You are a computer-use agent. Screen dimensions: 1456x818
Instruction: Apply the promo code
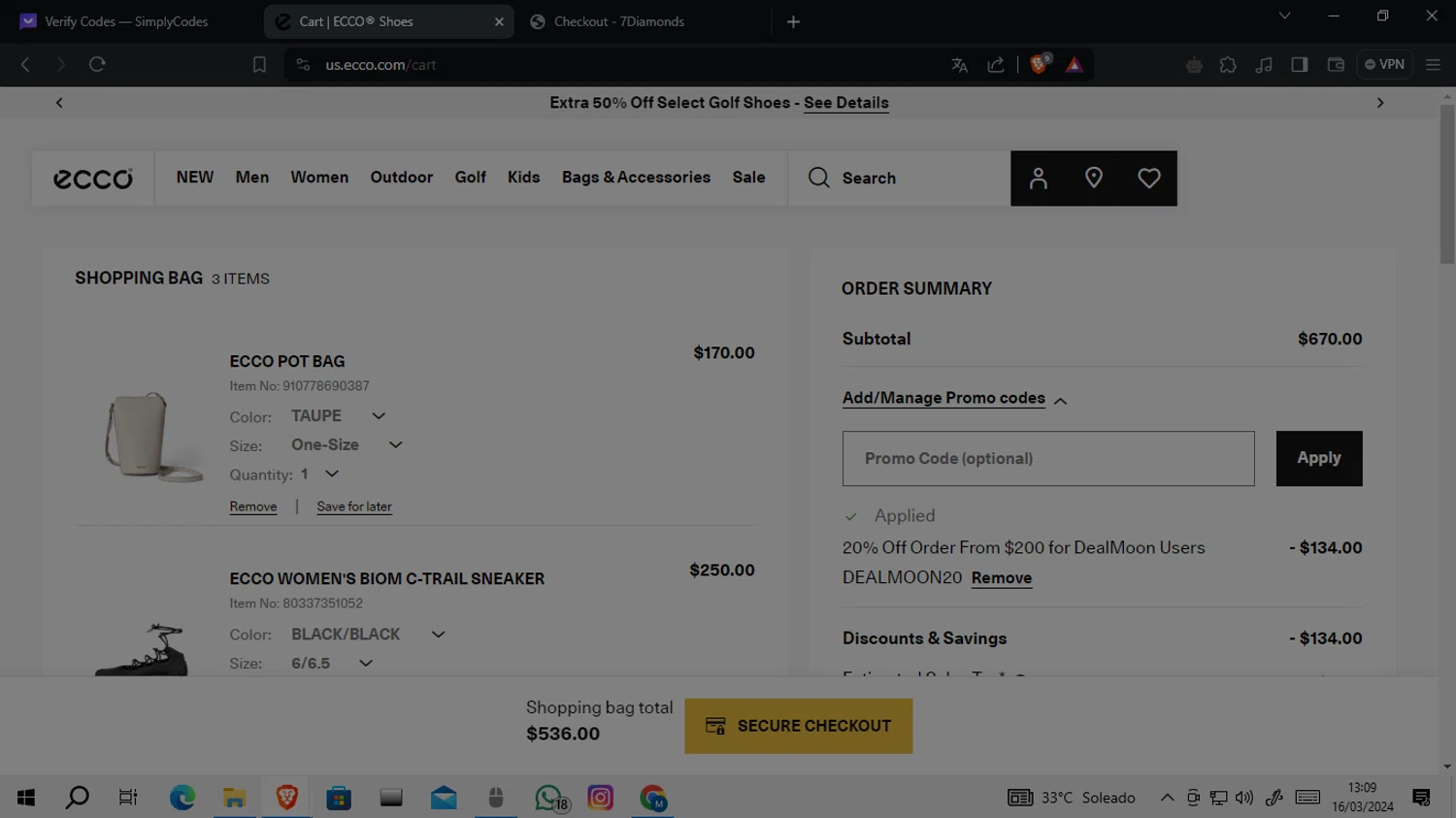(1319, 458)
